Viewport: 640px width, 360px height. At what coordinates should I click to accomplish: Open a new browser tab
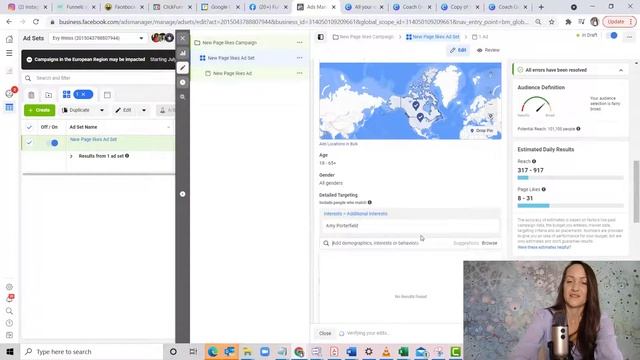541,7
